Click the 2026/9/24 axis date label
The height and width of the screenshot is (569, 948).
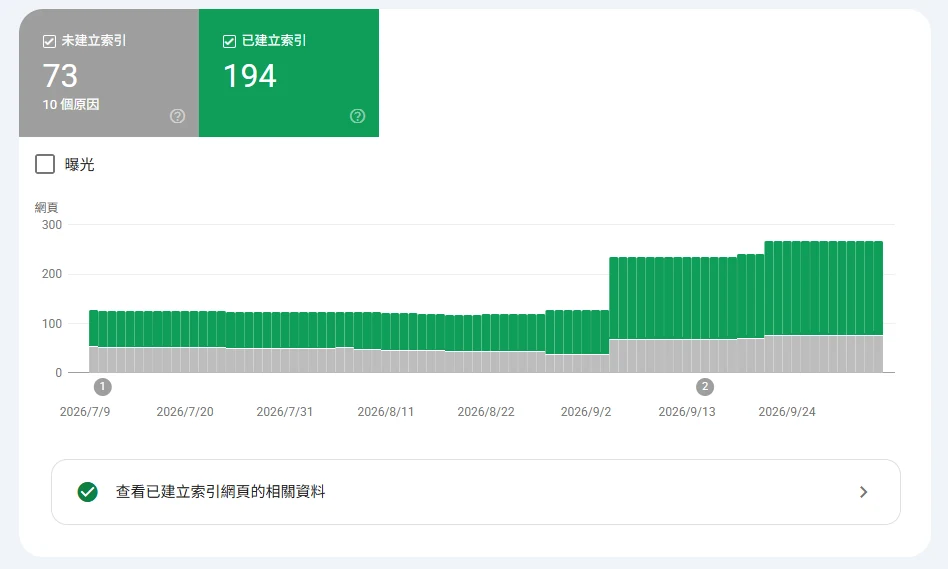[x=787, y=412]
